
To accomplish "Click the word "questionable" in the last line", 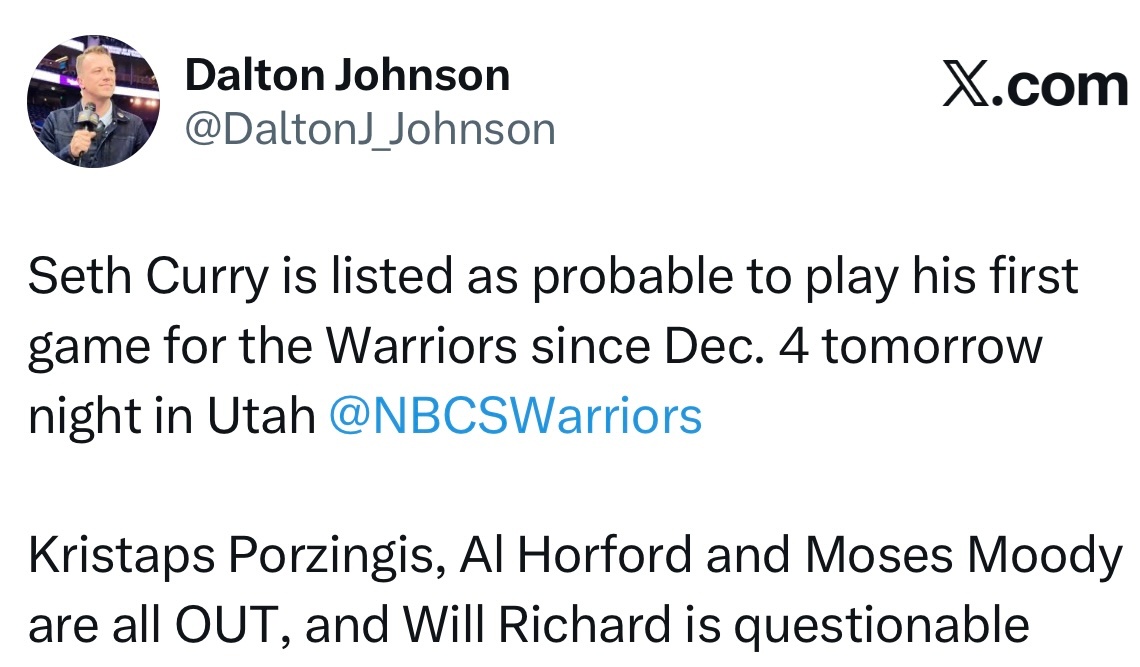I will pyautogui.click(x=881, y=626).
